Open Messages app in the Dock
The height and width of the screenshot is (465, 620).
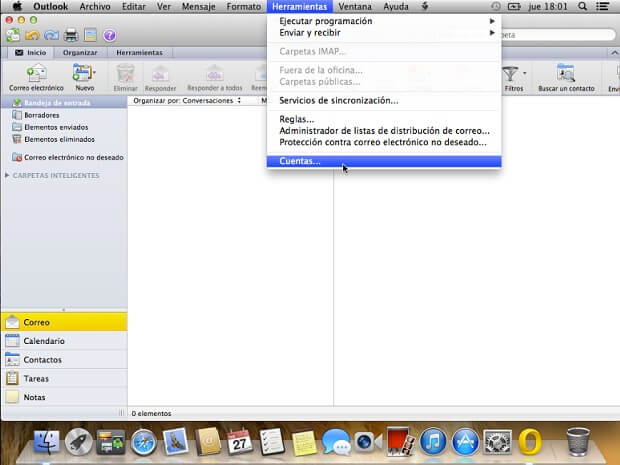[x=336, y=442]
